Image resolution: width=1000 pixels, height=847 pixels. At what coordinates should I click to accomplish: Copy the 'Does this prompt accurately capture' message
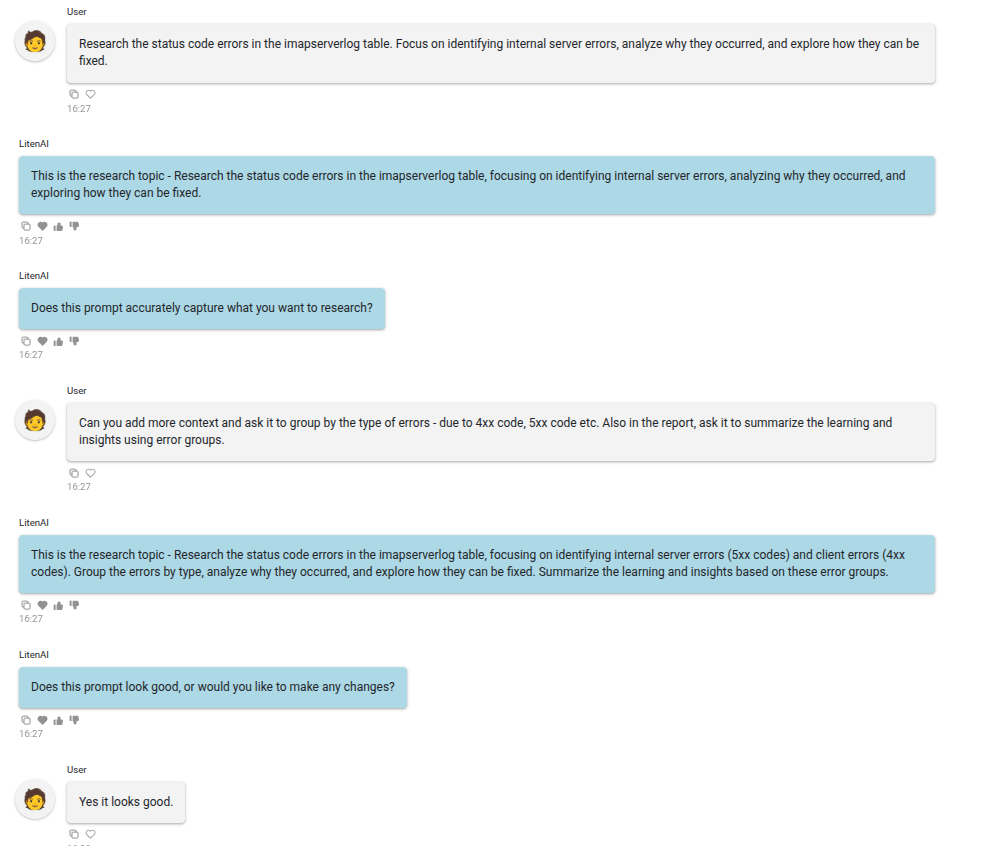point(26,341)
